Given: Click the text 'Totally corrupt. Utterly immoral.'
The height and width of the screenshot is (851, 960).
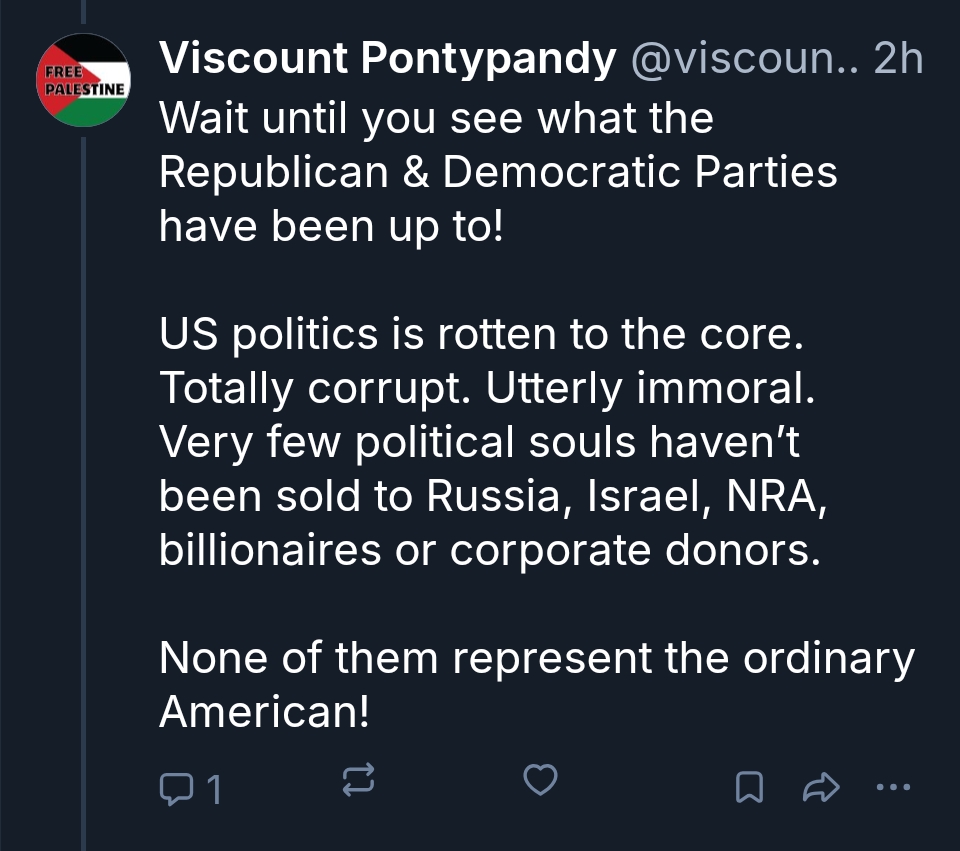Looking at the screenshot, I should pyautogui.click(x=488, y=389).
